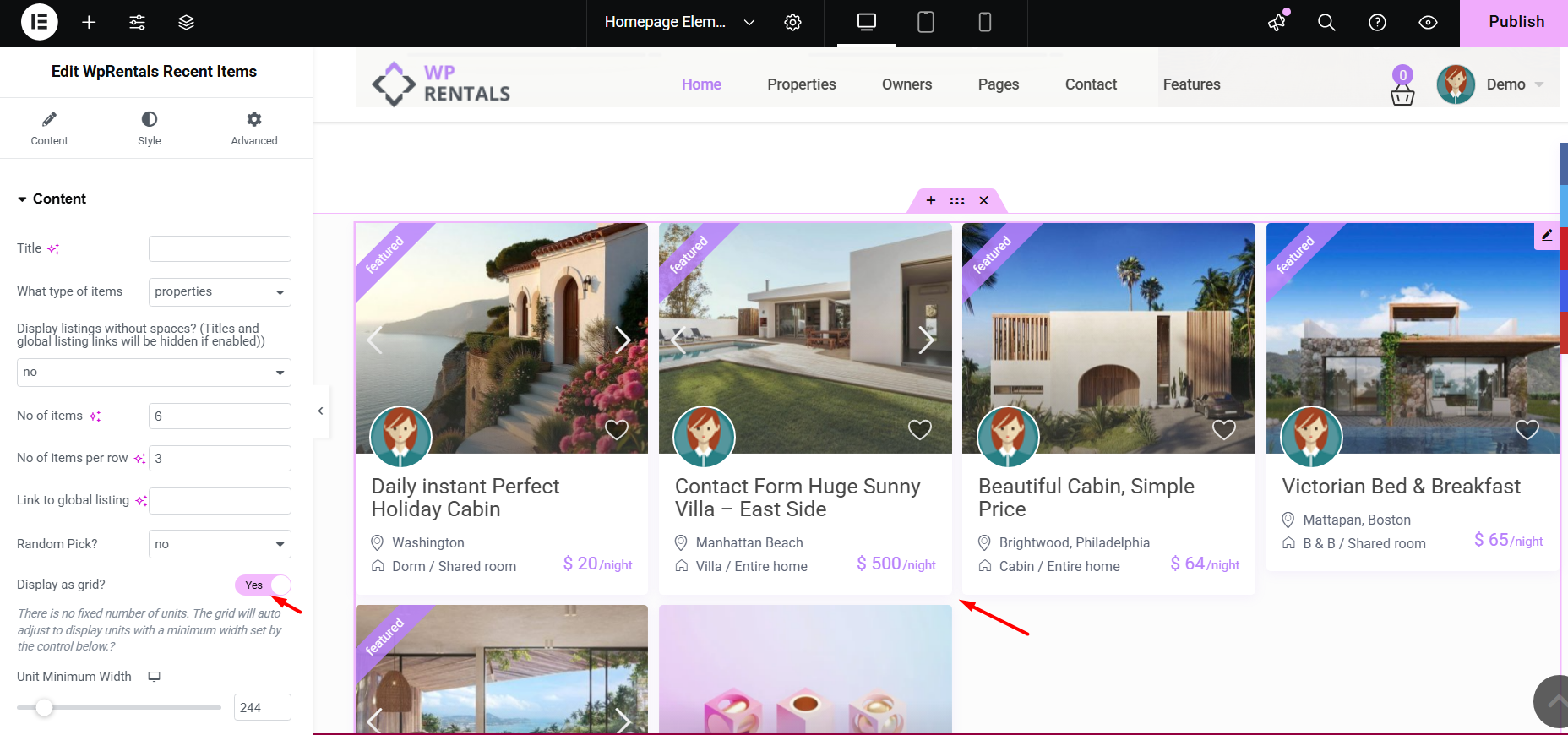Click the Elementor logo menu icon
This screenshot has width=1568, height=735.
click(39, 22)
